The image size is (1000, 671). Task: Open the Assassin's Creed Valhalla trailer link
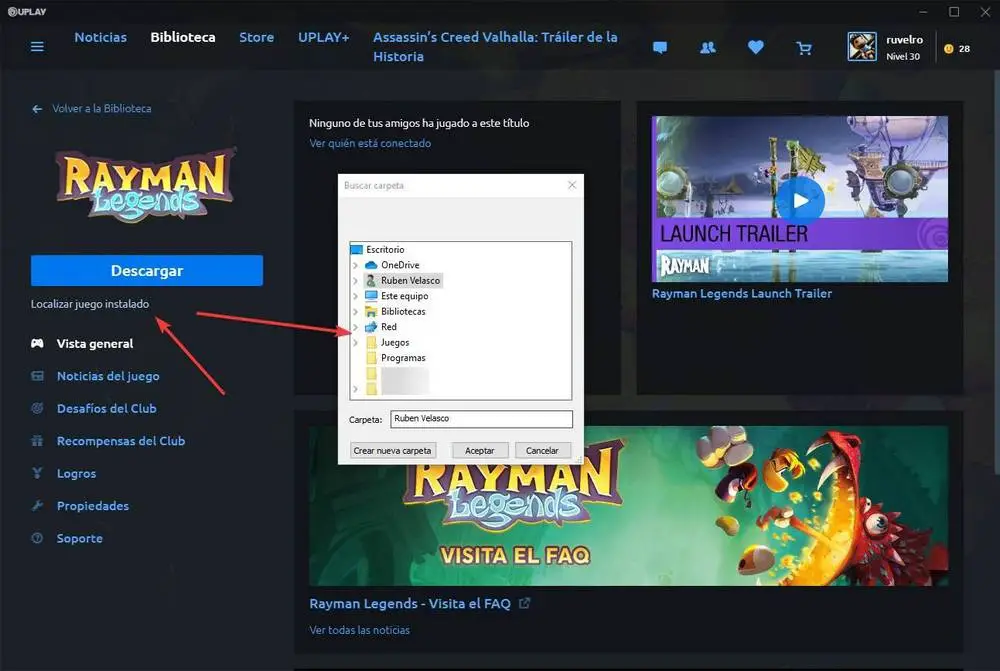click(495, 47)
